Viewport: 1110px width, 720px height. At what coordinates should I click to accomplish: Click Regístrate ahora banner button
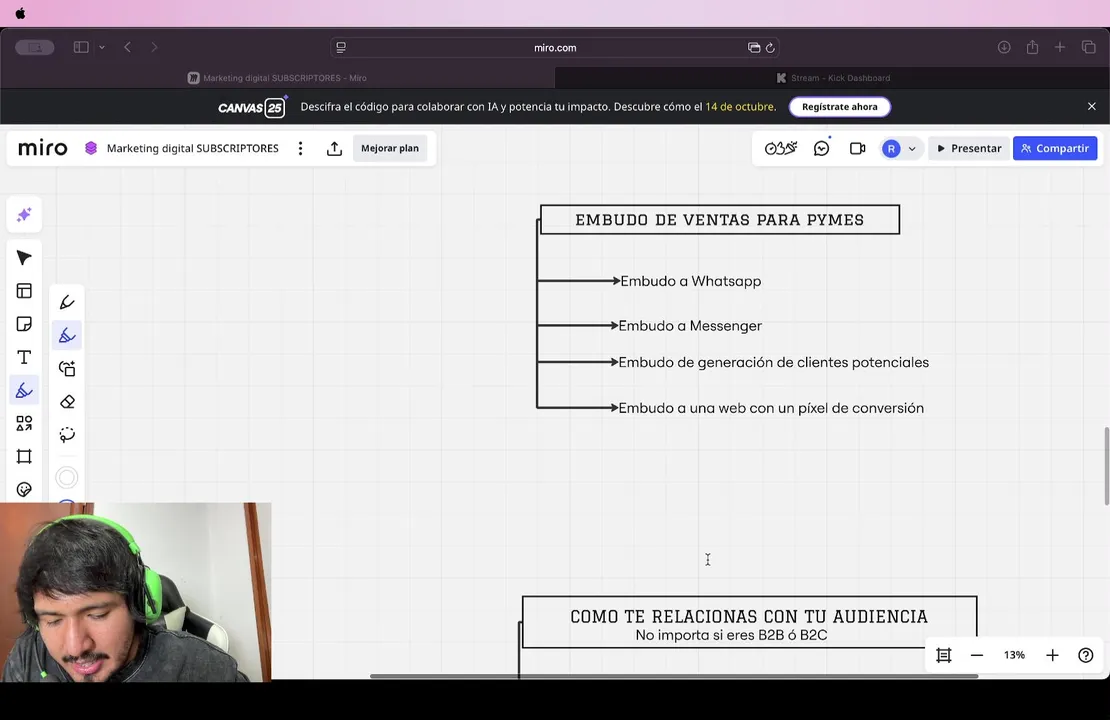coord(840,107)
